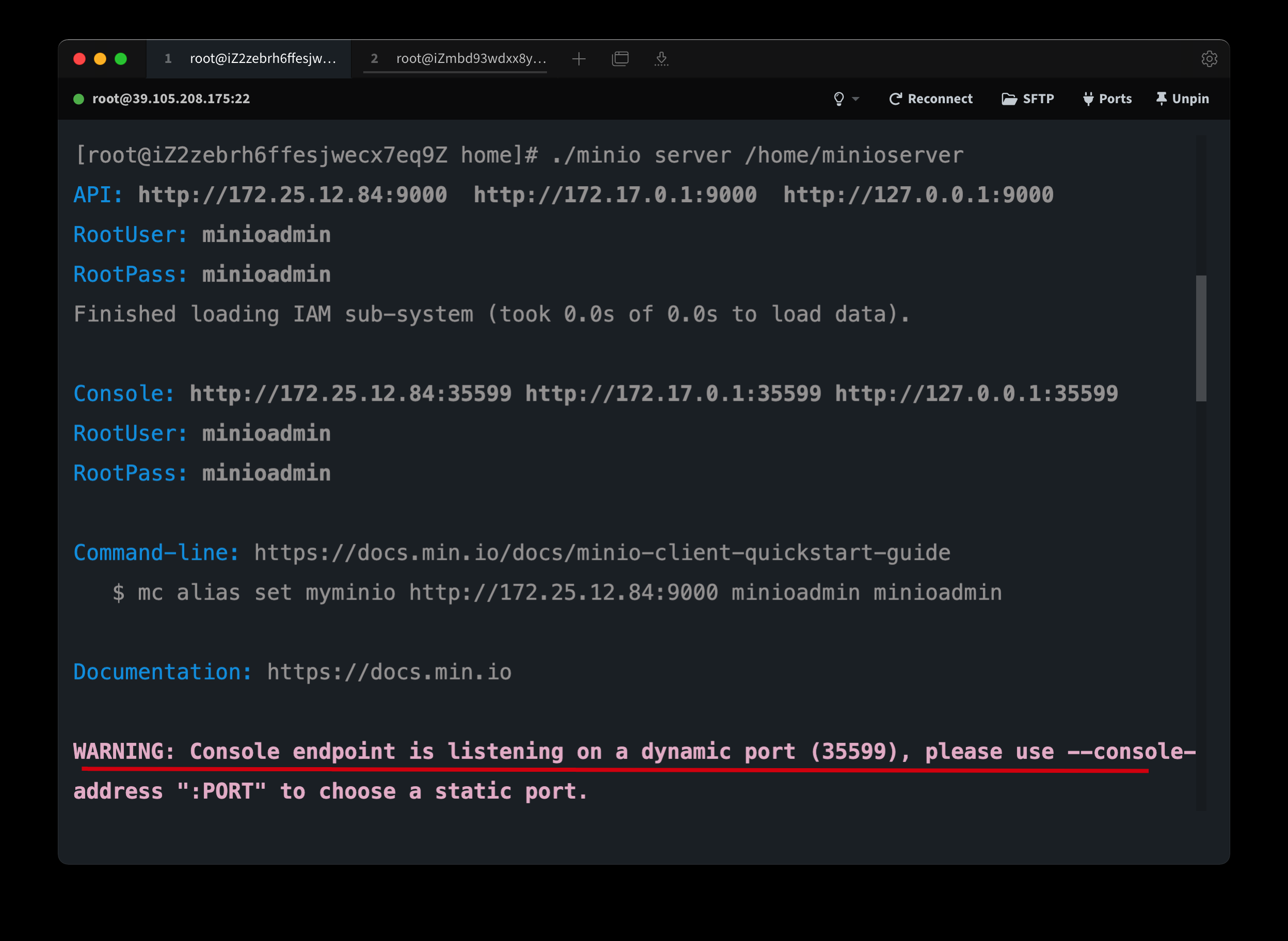The image size is (1288, 941).
Task: Open a new tab with plus icon
Action: click(x=579, y=59)
